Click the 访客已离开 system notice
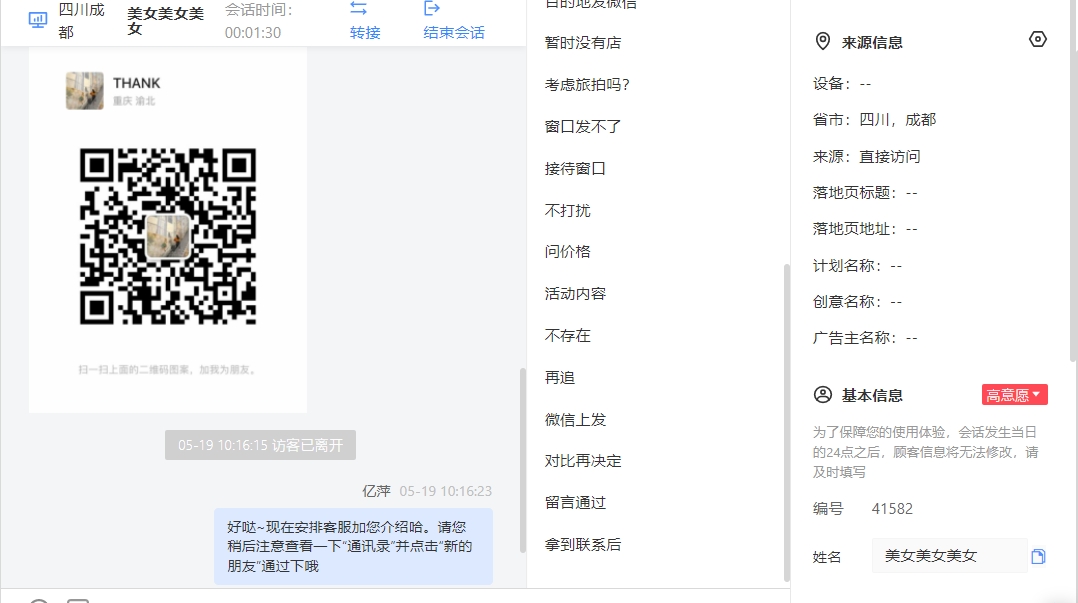1078x603 pixels. pos(261,445)
